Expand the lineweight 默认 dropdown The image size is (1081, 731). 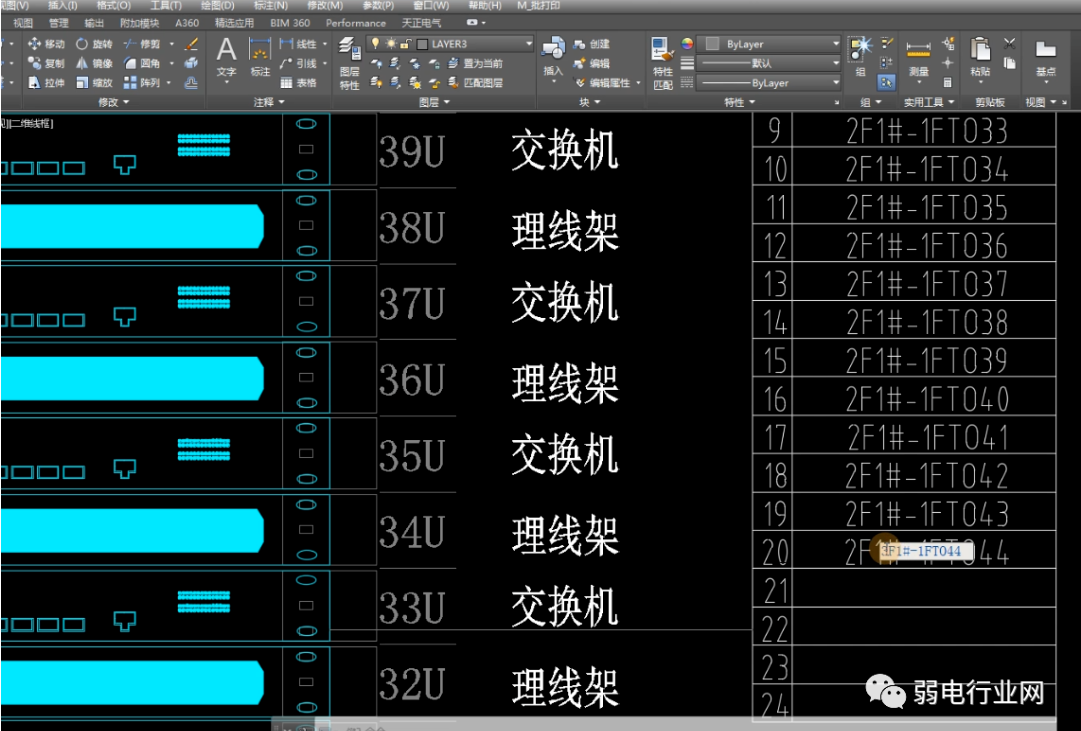[836, 63]
